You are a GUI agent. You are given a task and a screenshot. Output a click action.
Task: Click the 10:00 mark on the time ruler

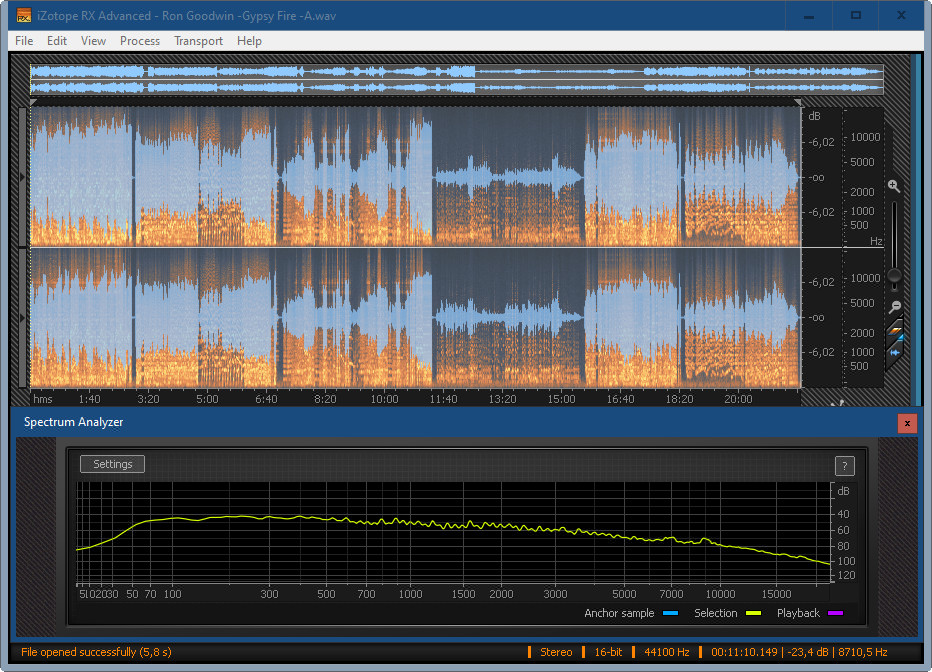[385, 399]
